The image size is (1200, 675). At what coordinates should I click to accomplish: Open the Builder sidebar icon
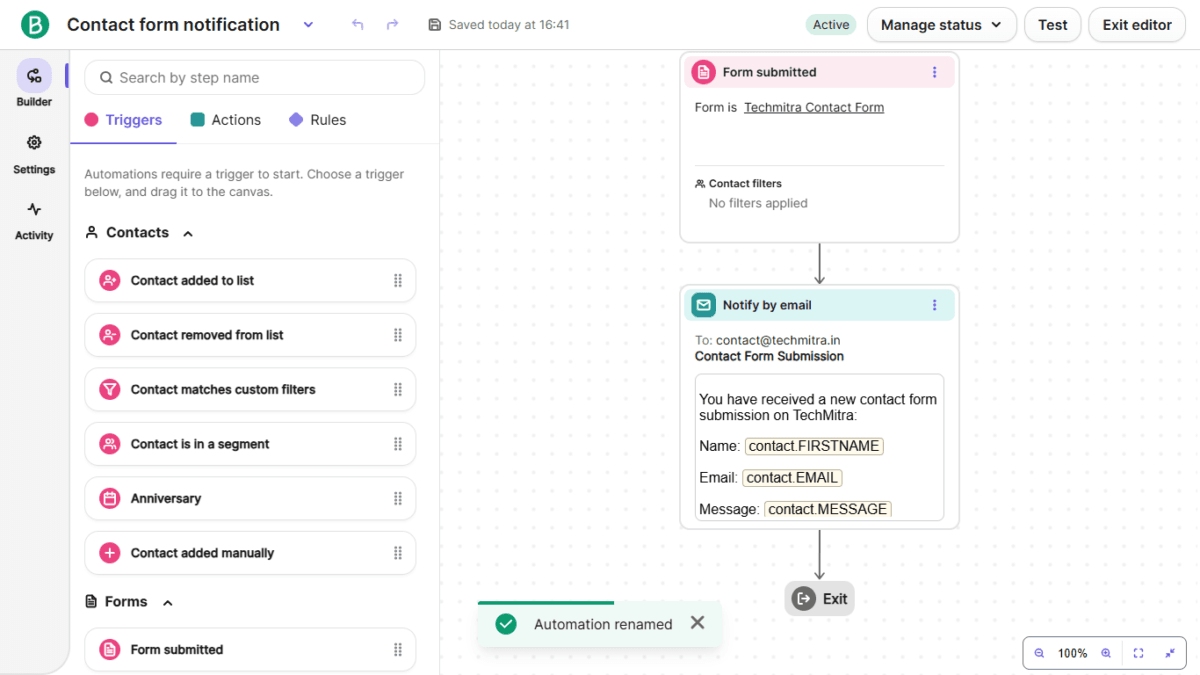(34, 76)
